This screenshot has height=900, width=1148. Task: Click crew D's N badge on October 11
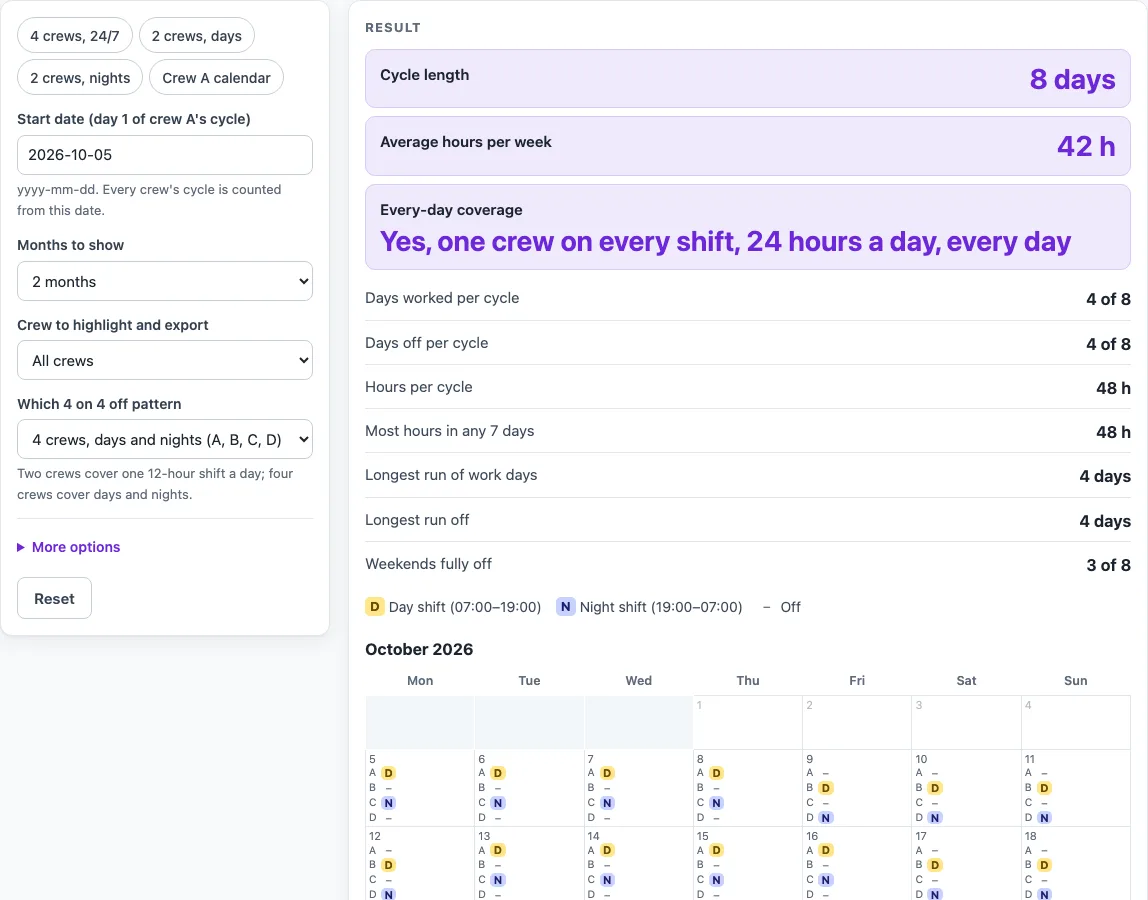[1044, 818]
